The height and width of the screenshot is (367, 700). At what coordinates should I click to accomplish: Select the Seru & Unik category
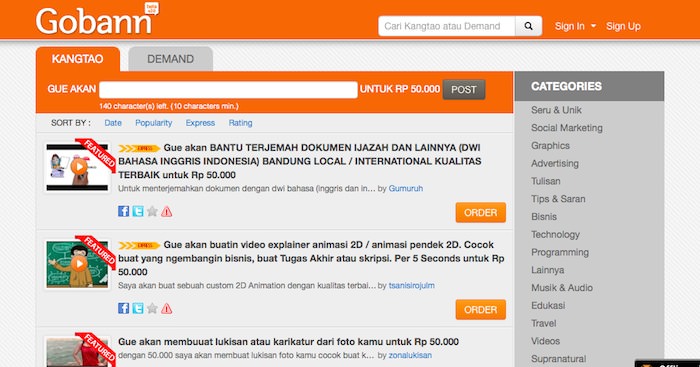[556, 110]
